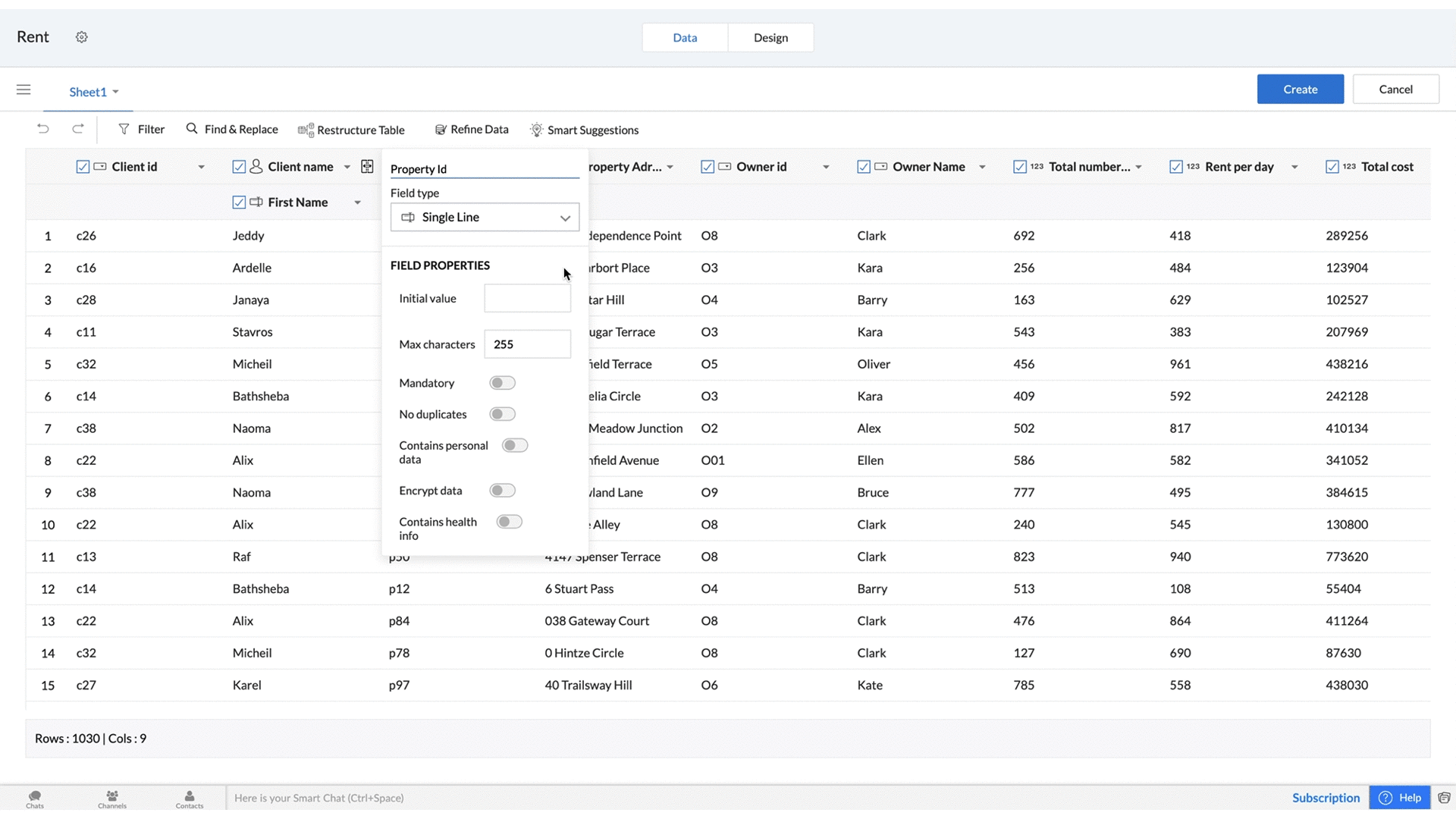Open Find & Replace
The image size is (1456, 819).
pos(232,130)
